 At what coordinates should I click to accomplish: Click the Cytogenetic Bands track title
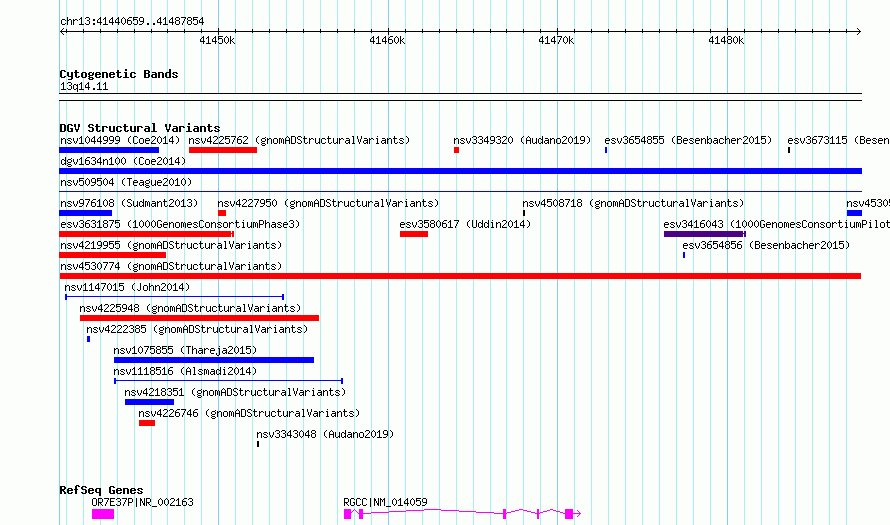[119, 74]
